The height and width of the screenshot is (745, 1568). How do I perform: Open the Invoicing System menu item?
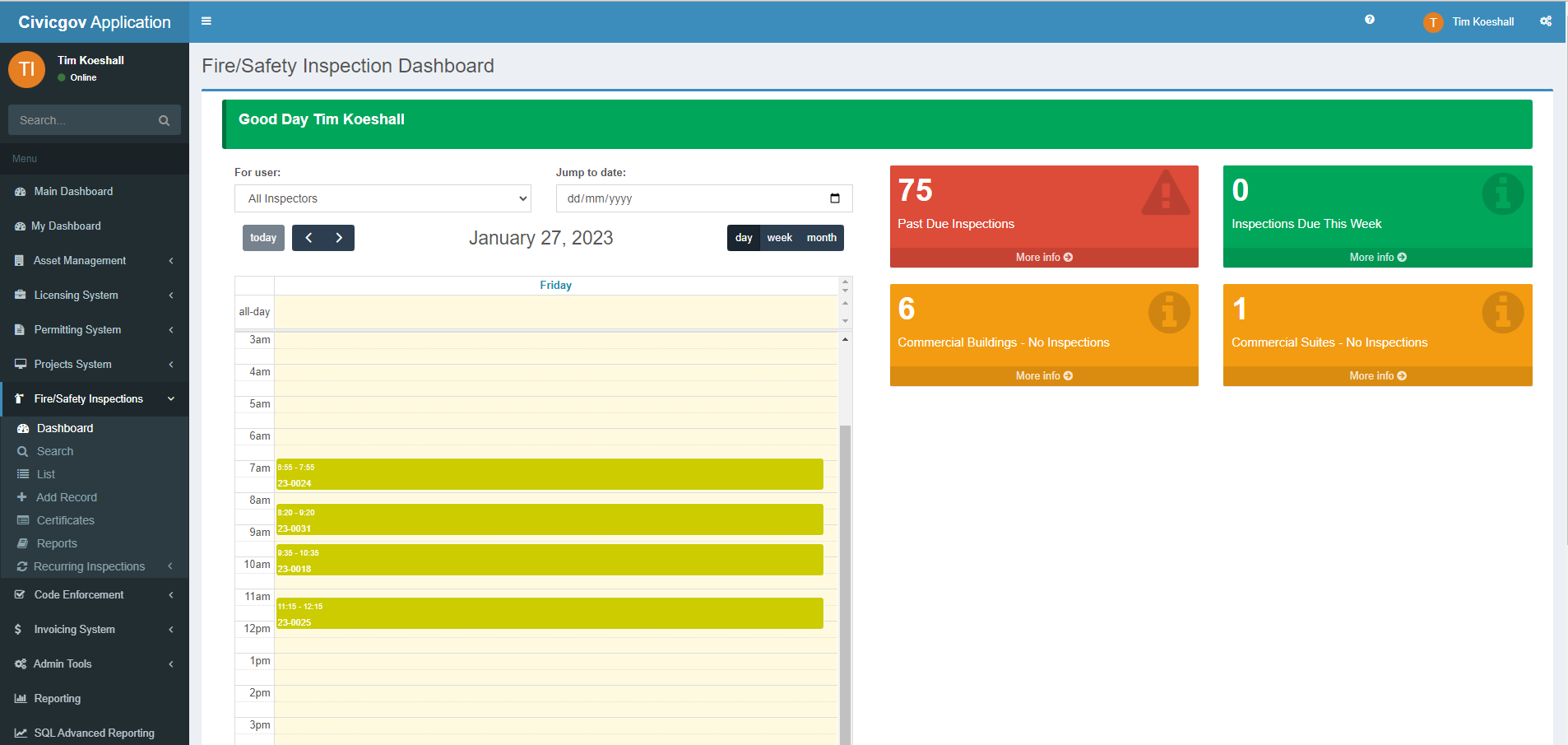click(72, 629)
